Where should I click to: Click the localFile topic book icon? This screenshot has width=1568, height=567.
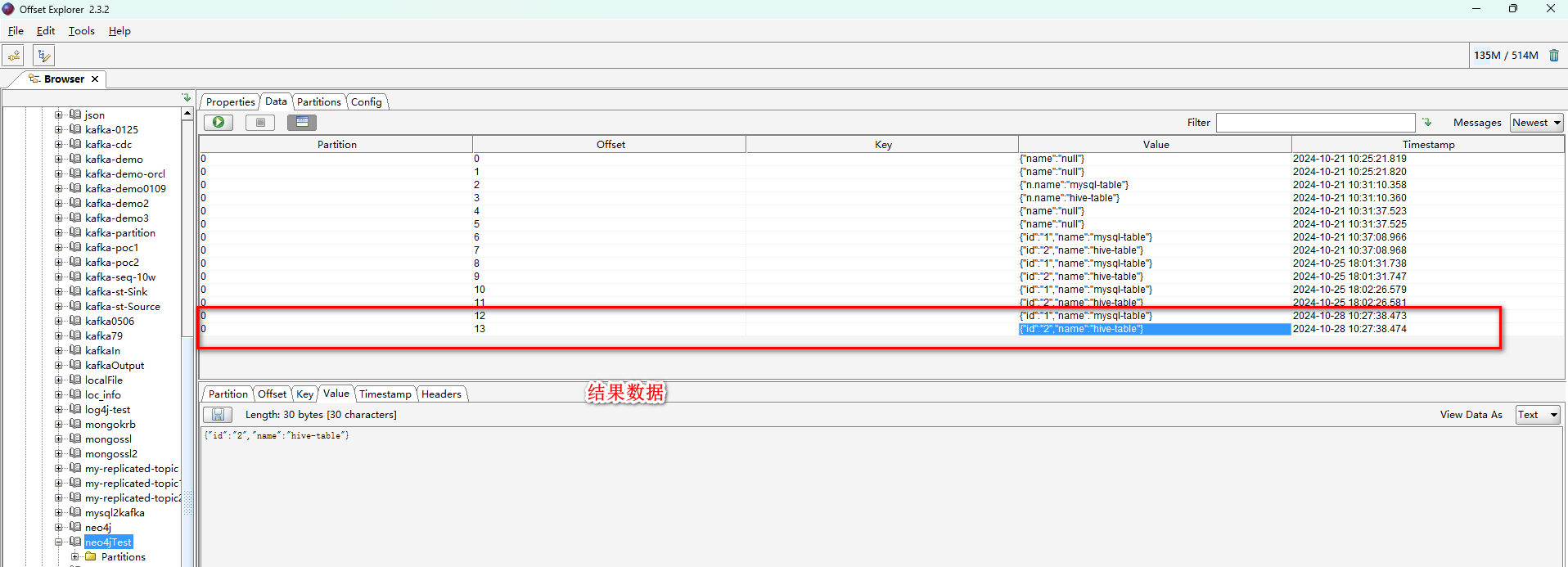pyautogui.click(x=75, y=380)
